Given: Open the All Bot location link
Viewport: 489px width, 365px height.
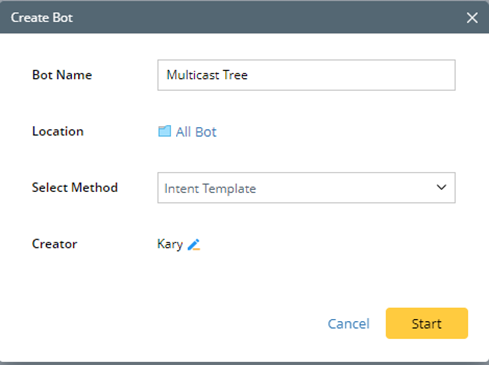Looking at the screenshot, I should click(x=196, y=132).
